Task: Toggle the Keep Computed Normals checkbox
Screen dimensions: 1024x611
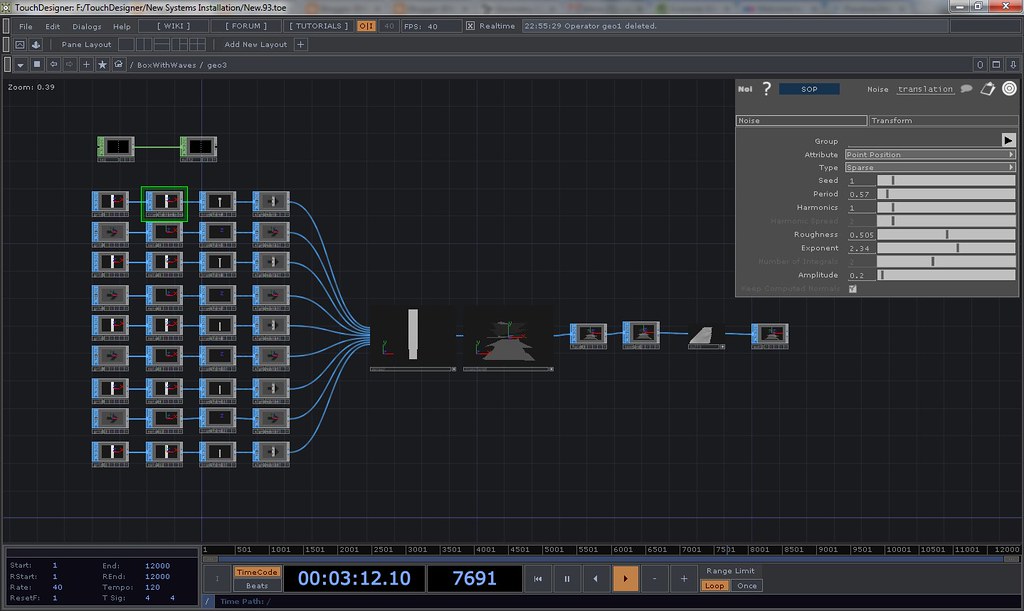Action: [x=853, y=289]
